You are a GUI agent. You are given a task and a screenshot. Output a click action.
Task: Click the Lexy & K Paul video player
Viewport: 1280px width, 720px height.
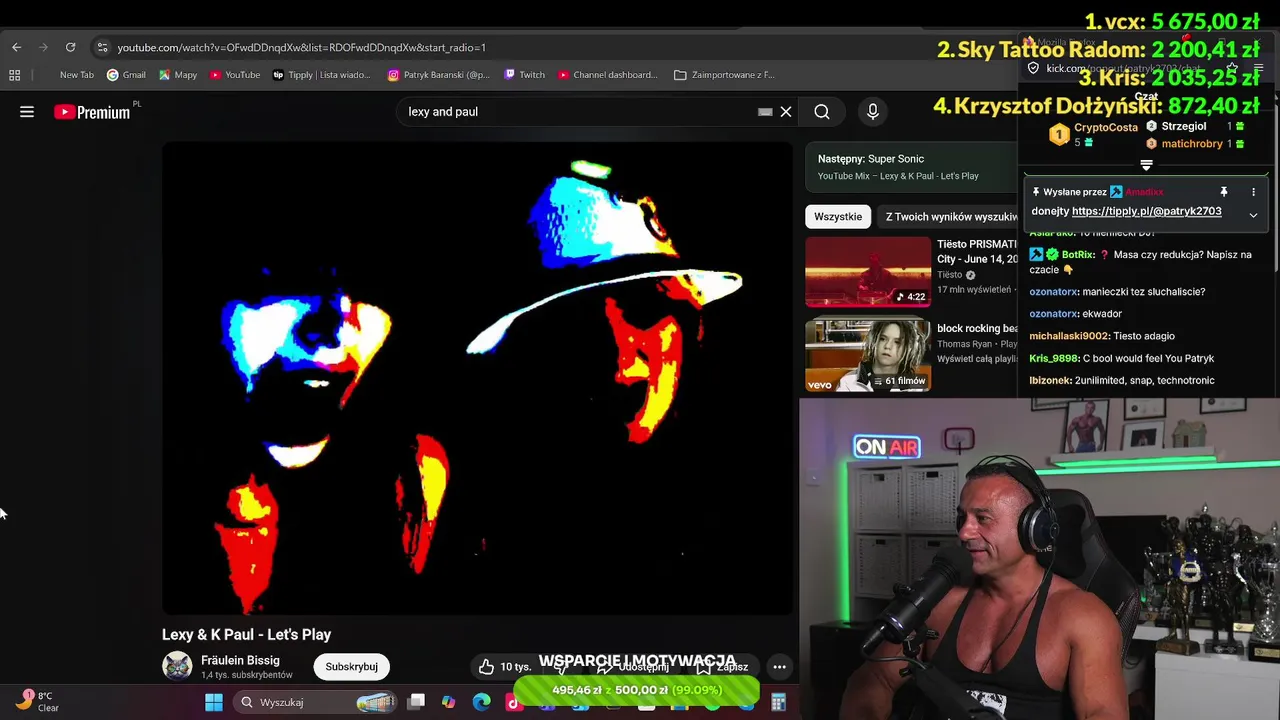pos(477,378)
